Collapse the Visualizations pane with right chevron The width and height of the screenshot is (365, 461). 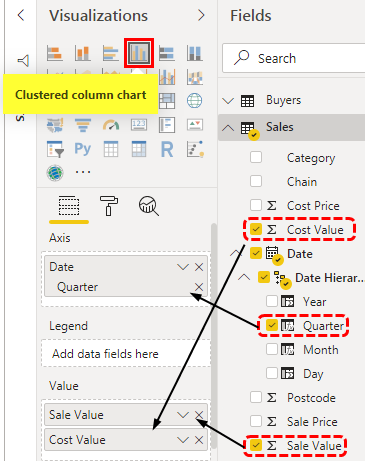[201, 15]
